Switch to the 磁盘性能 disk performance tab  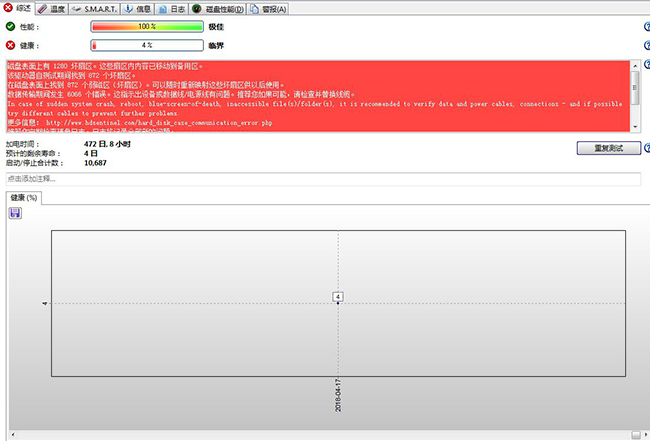(x=216, y=8)
